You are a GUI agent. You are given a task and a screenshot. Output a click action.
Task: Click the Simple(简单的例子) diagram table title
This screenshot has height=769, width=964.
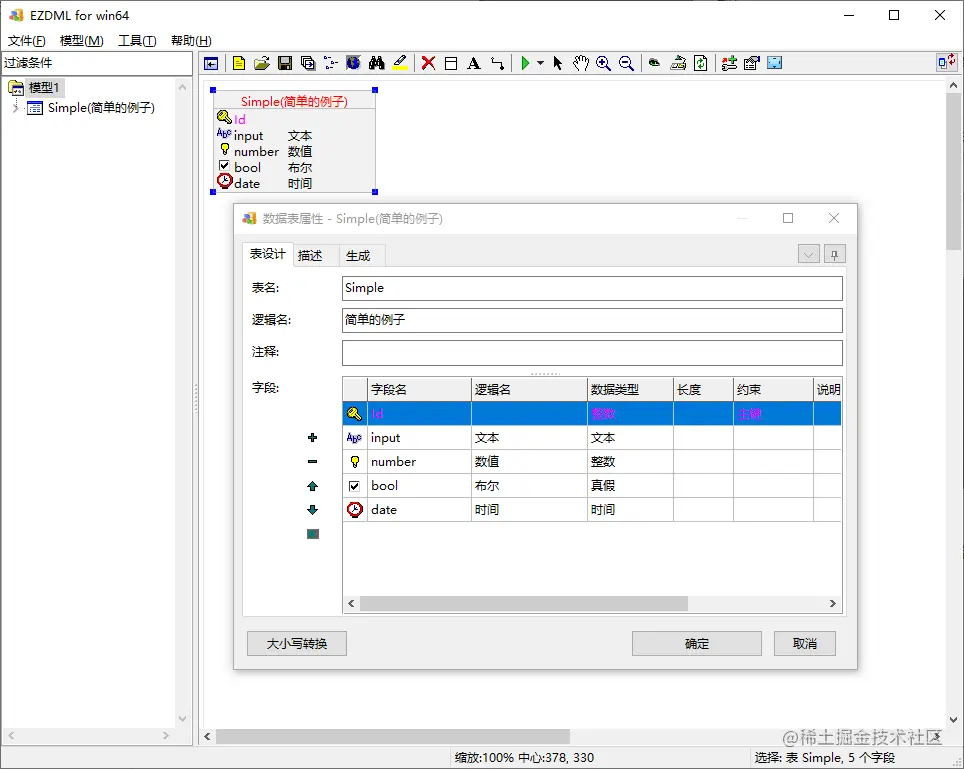(294, 101)
